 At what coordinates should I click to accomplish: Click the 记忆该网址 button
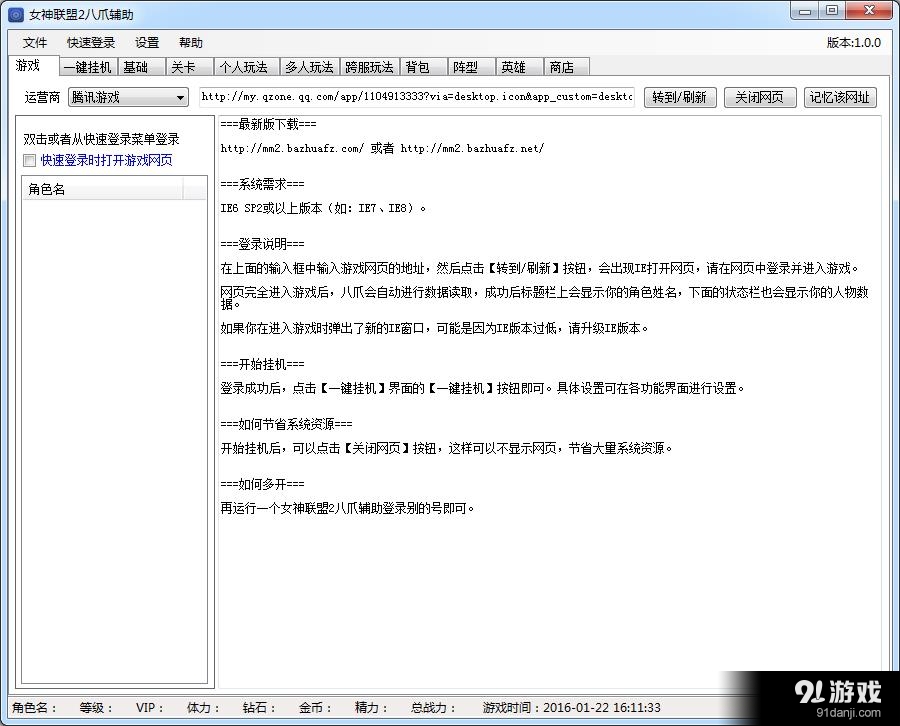[x=840, y=97]
